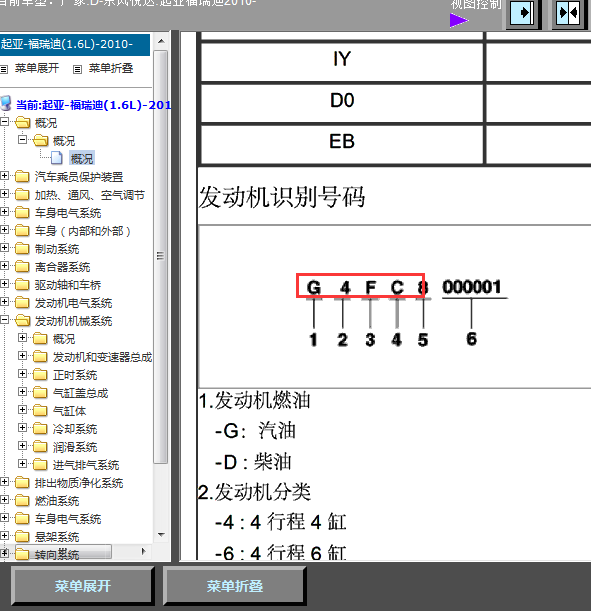Image resolution: width=591 pixels, height=611 pixels.
Task: Expand the 制动系统 folder
Action: pyautogui.click(x=4, y=247)
